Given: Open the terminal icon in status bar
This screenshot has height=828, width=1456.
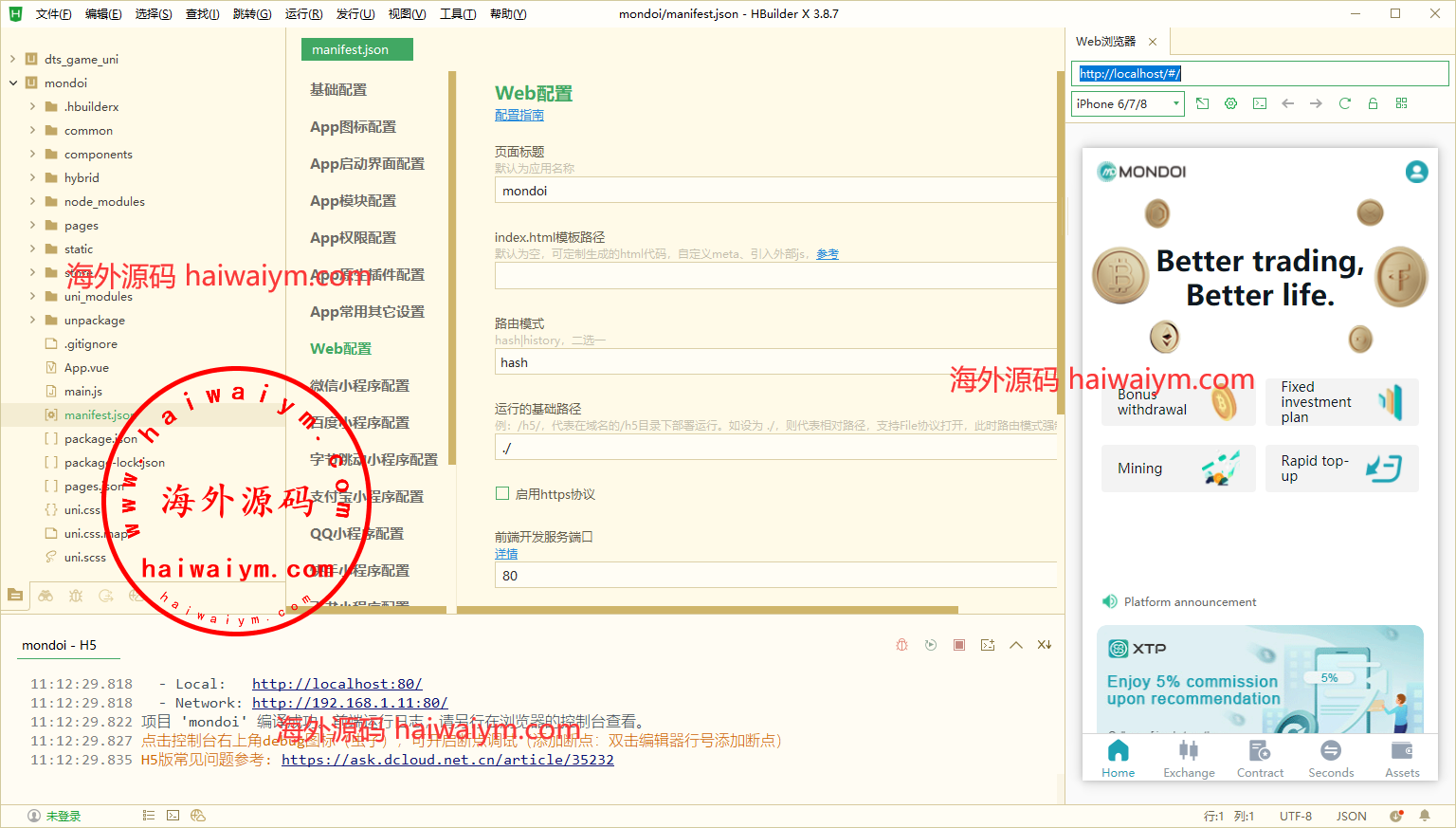Looking at the screenshot, I should coord(173,816).
